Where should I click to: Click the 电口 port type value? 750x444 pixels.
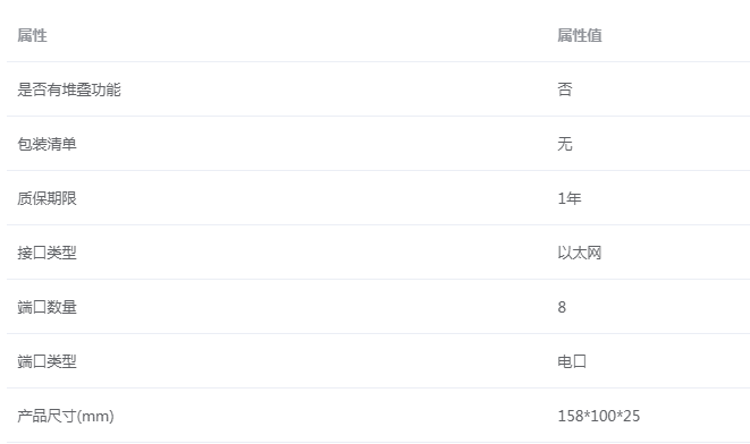click(x=572, y=362)
